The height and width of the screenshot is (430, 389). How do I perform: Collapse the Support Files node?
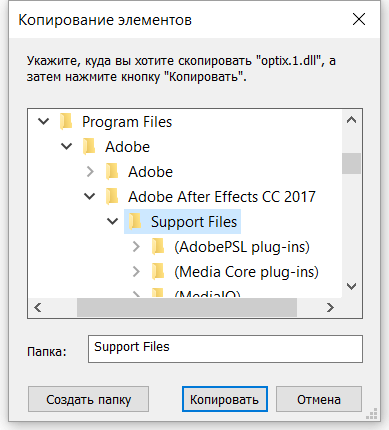tap(112, 222)
